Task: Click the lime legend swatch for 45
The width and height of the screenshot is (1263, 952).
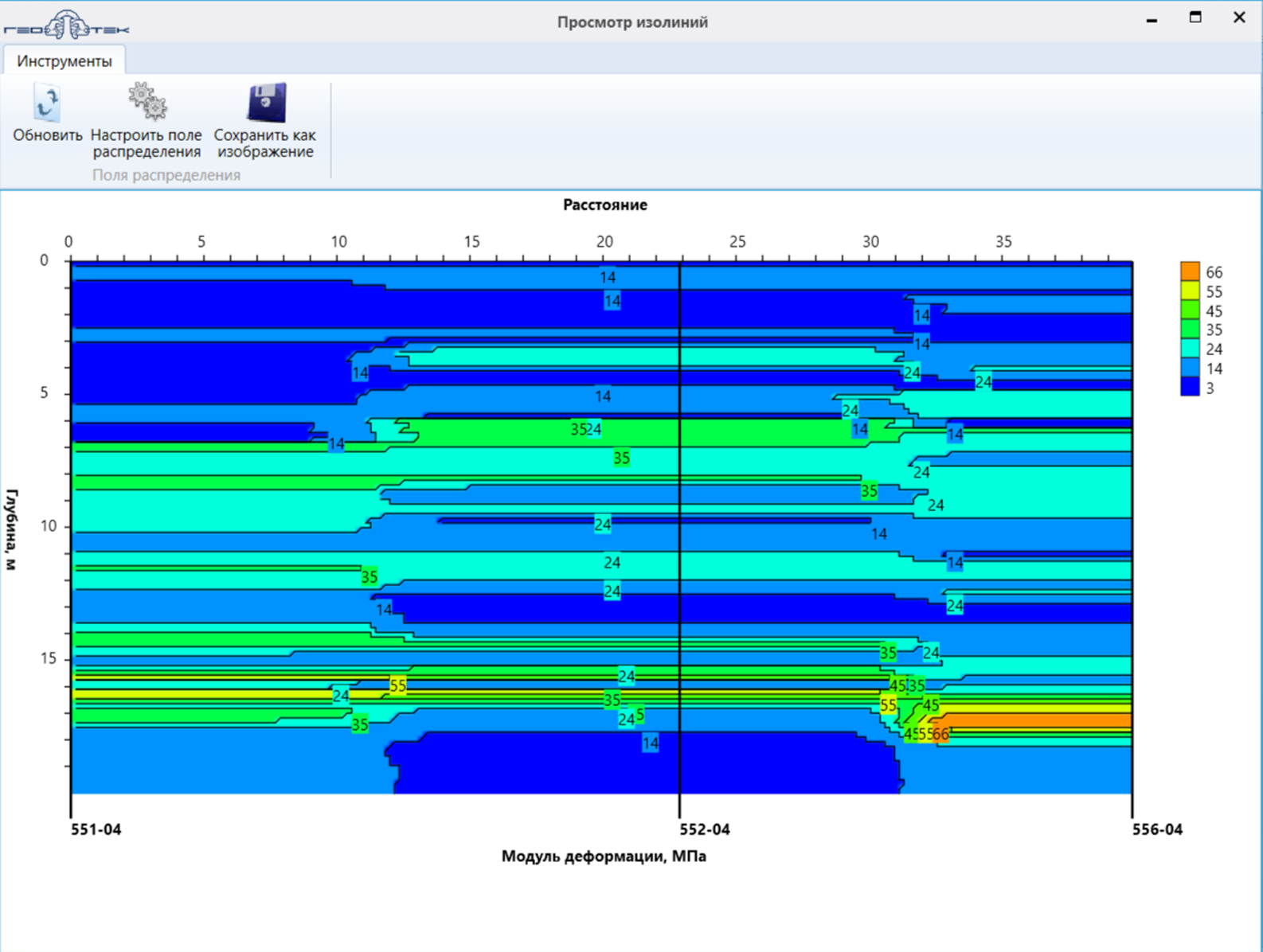Action: tap(1190, 310)
